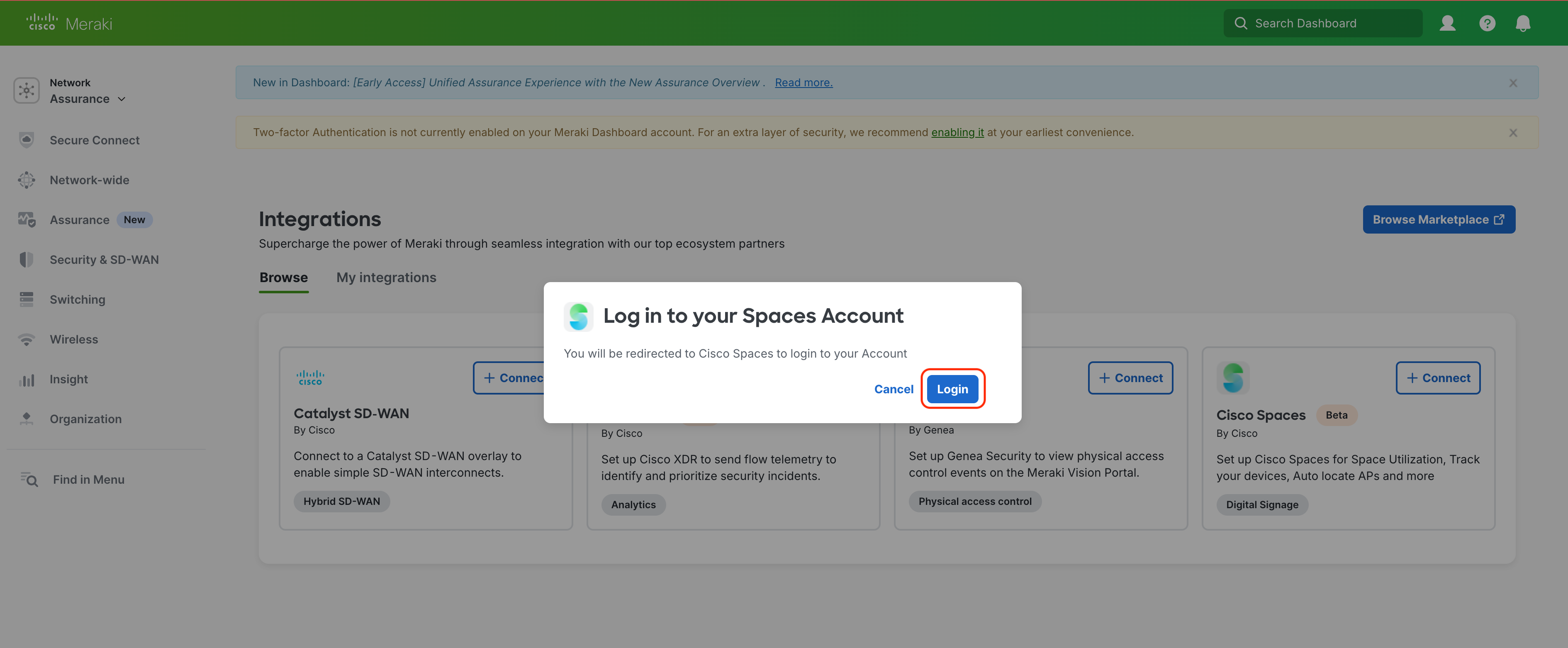Click the Insight bar chart icon
Screen dimensions: 1568x648
26,380
